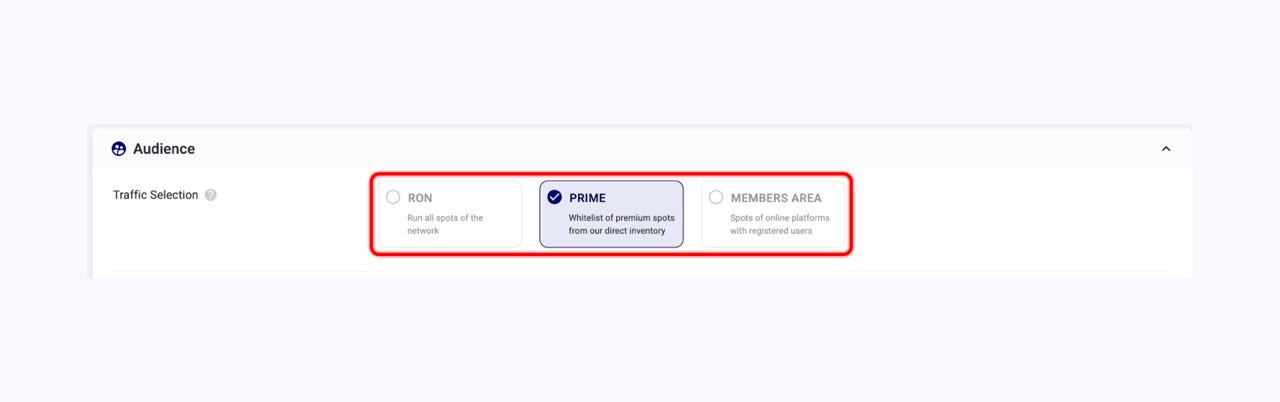
Task: Click 'from our direct inventory' text line
Action: [617, 231]
